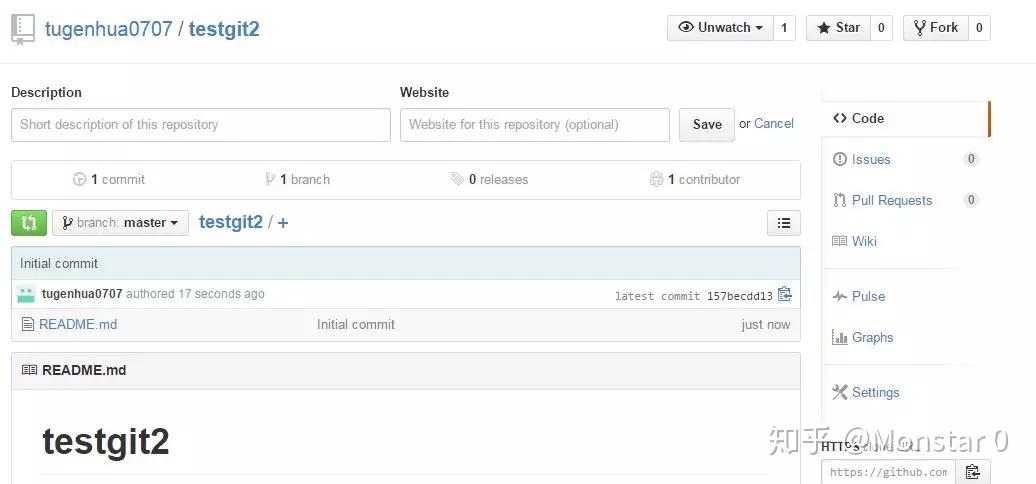This screenshot has width=1036, height=484.
Task: Fork the repository
Action: click(936, 28)
